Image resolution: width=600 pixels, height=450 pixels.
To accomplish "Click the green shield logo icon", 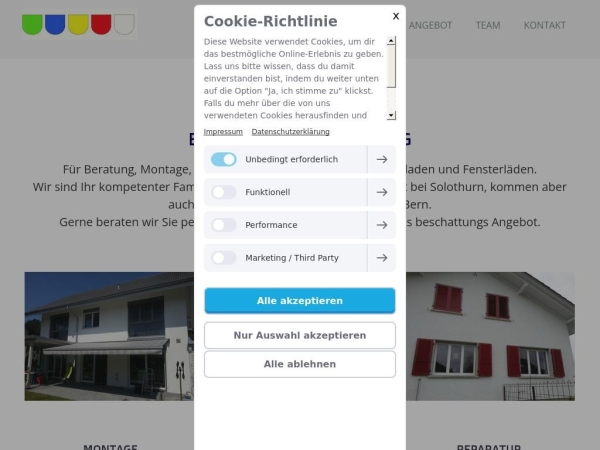I will [x=32, y=24].
